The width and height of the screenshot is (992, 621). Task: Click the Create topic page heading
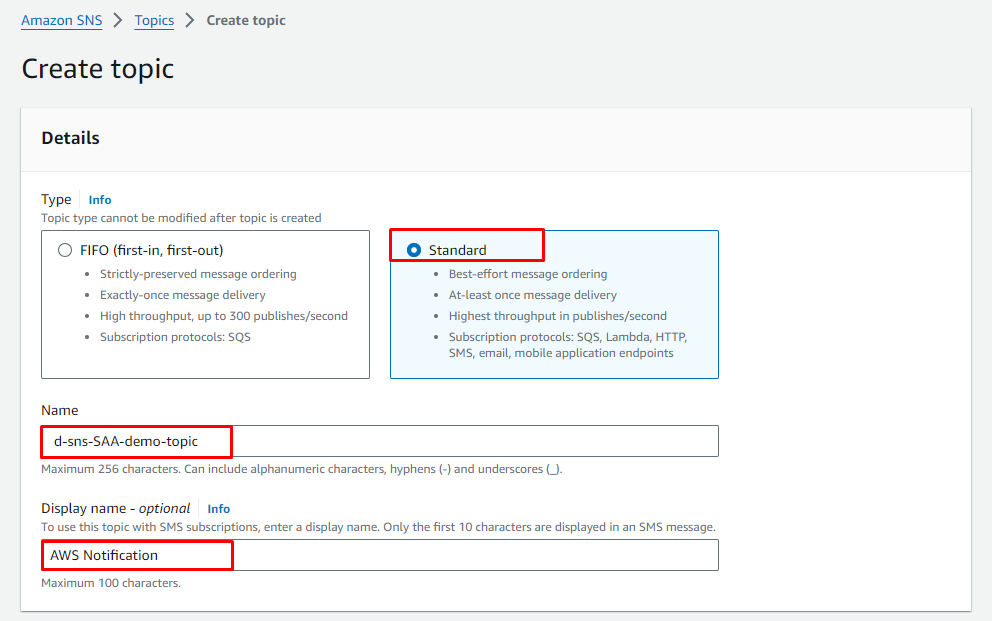point(98,68)
